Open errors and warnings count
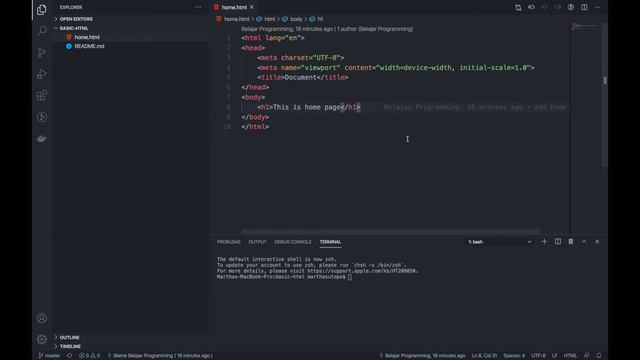Screen dimensions: 640x360 click(89, 356)
